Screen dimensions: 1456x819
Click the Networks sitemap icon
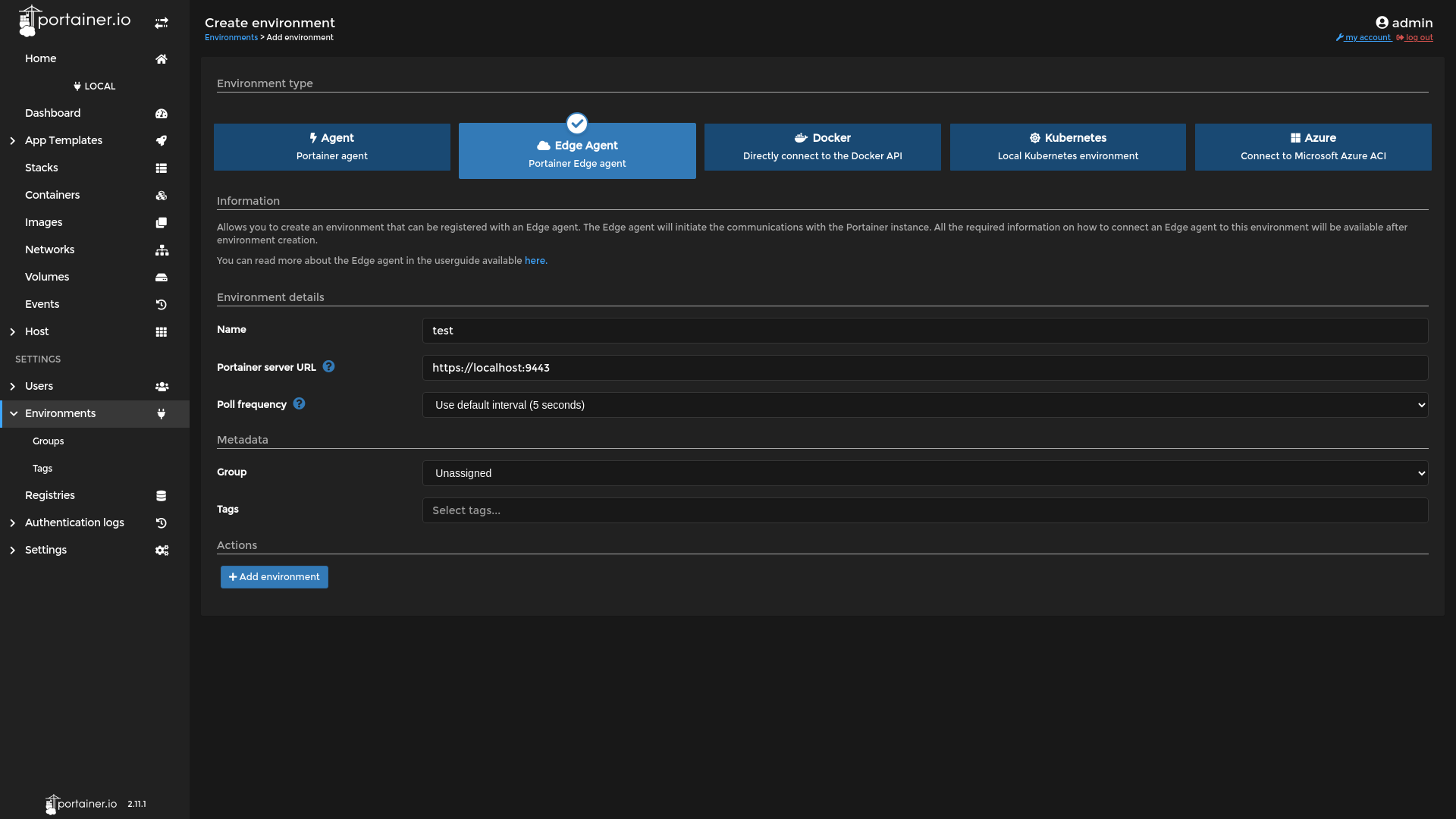coord(162,250)
